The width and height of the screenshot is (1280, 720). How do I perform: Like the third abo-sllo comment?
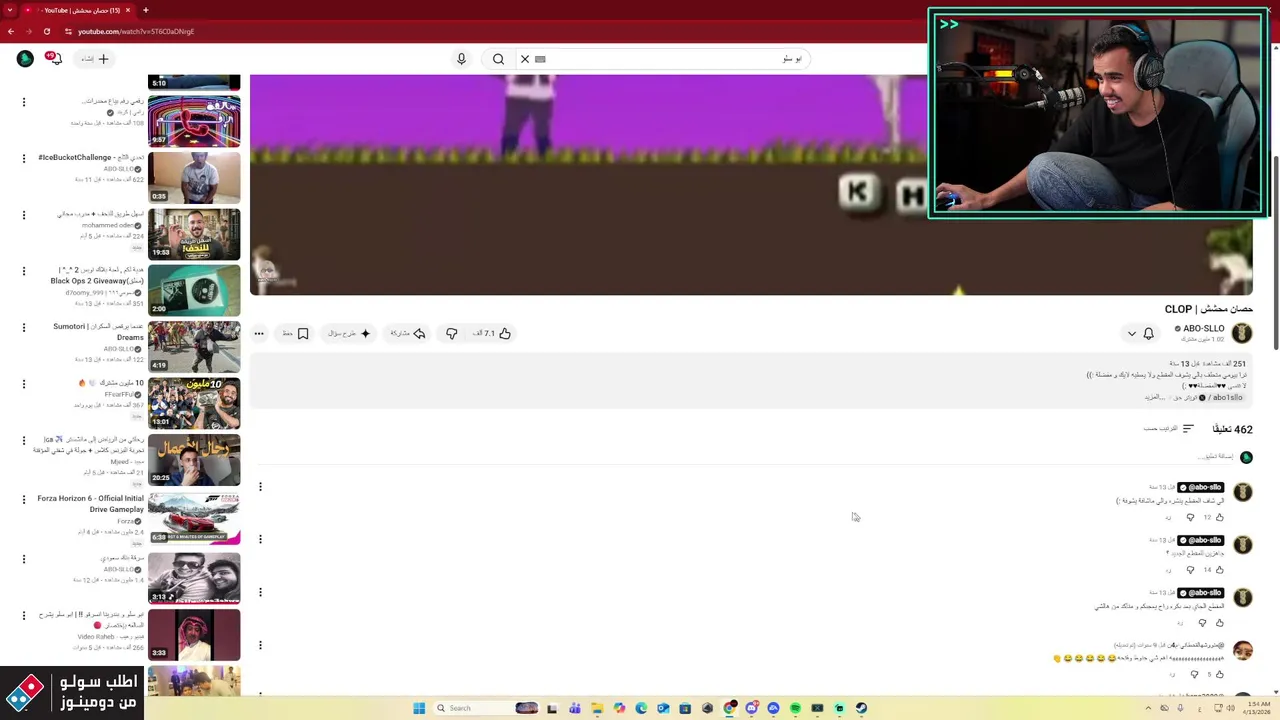click(x=1219, y=623)
